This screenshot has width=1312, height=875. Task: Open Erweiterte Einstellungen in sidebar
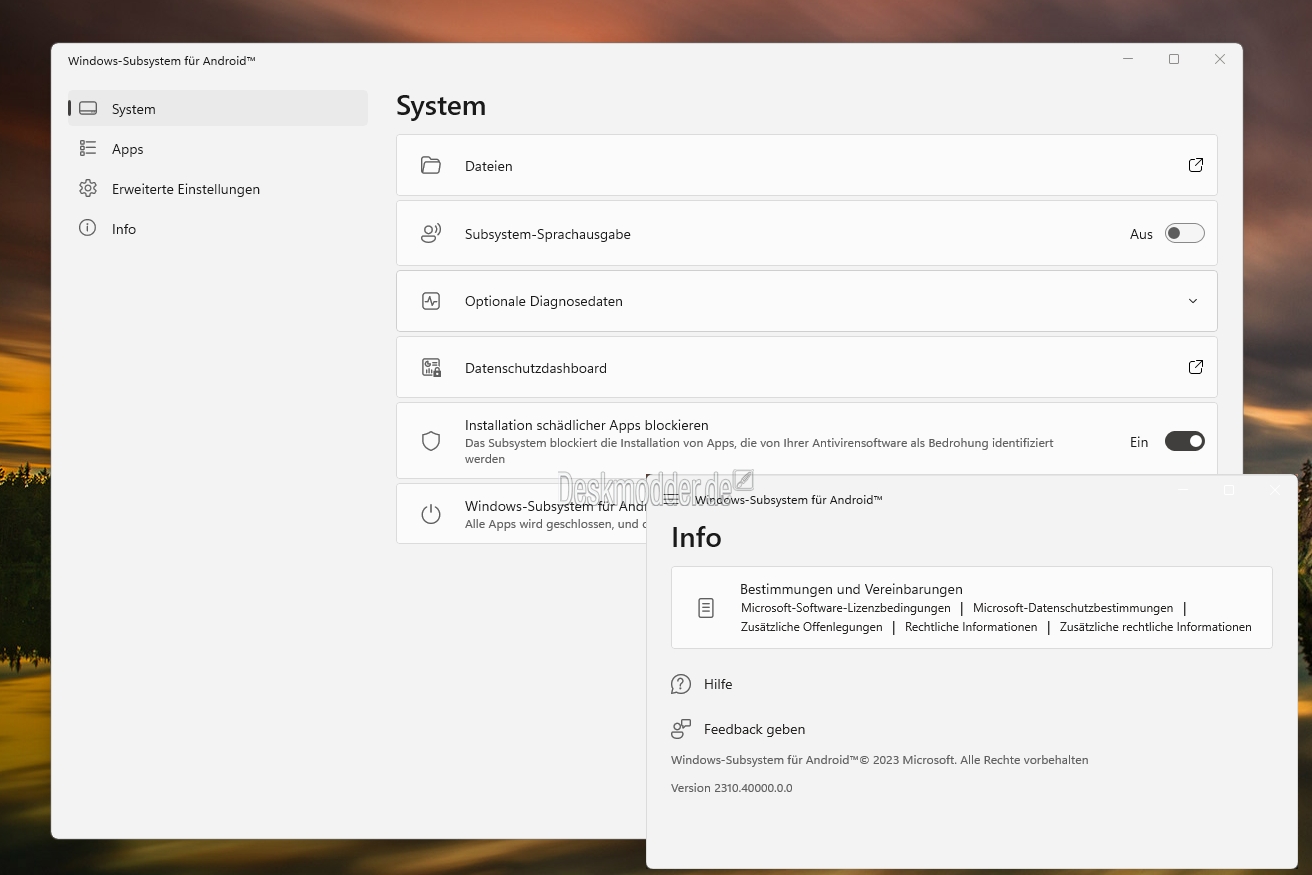click(218, 188)
